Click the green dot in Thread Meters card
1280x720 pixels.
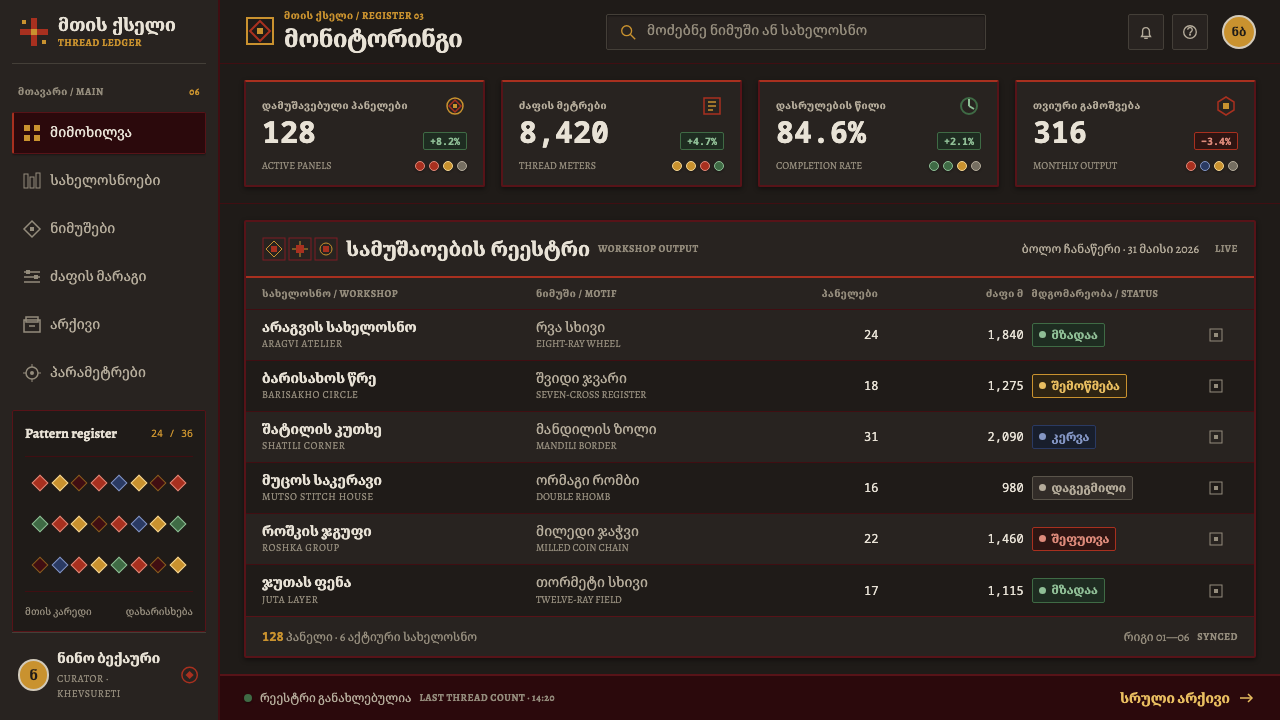[x=719, y=166]
